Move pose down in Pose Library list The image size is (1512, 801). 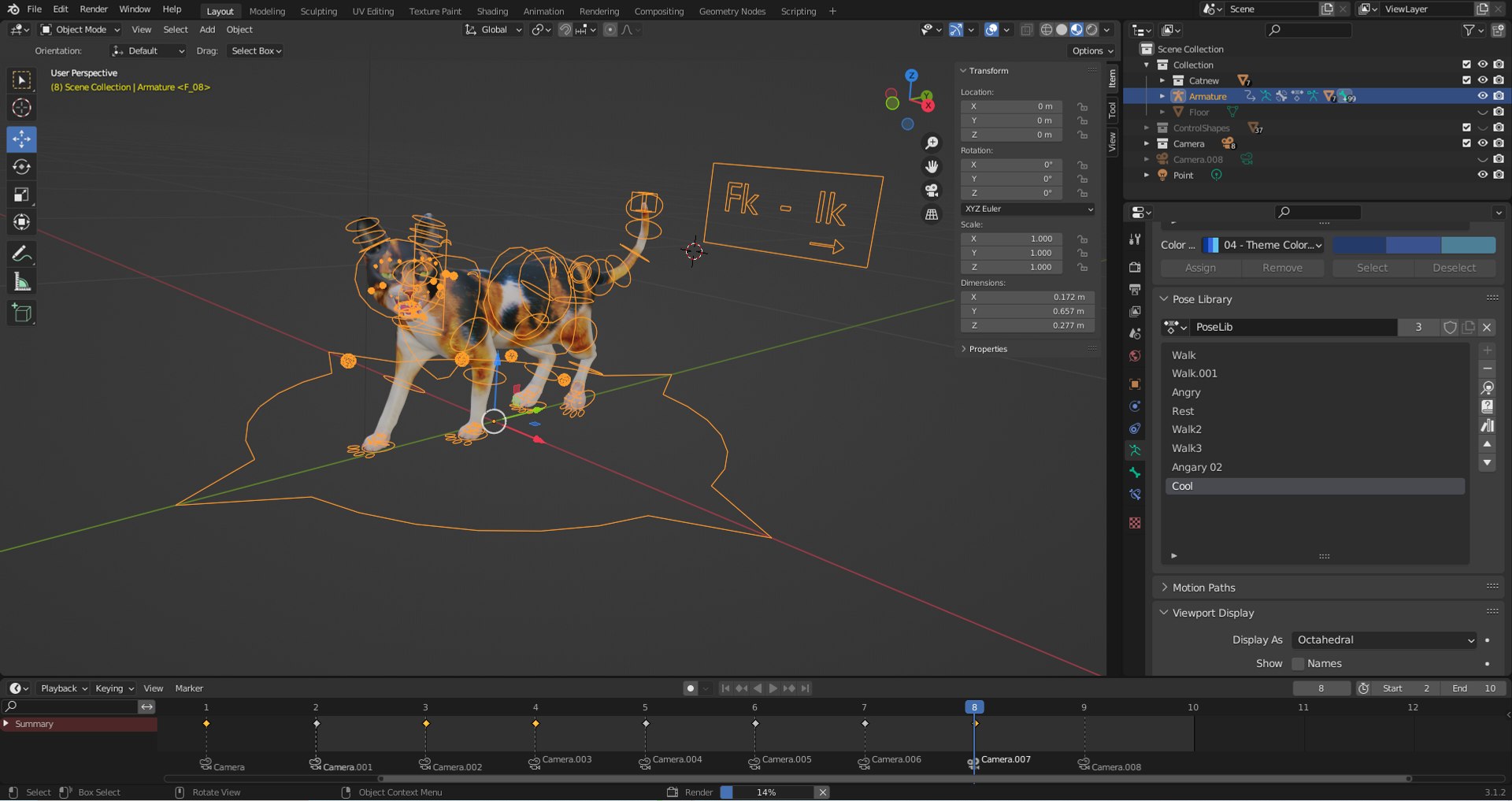click(x=1487, y=463)
